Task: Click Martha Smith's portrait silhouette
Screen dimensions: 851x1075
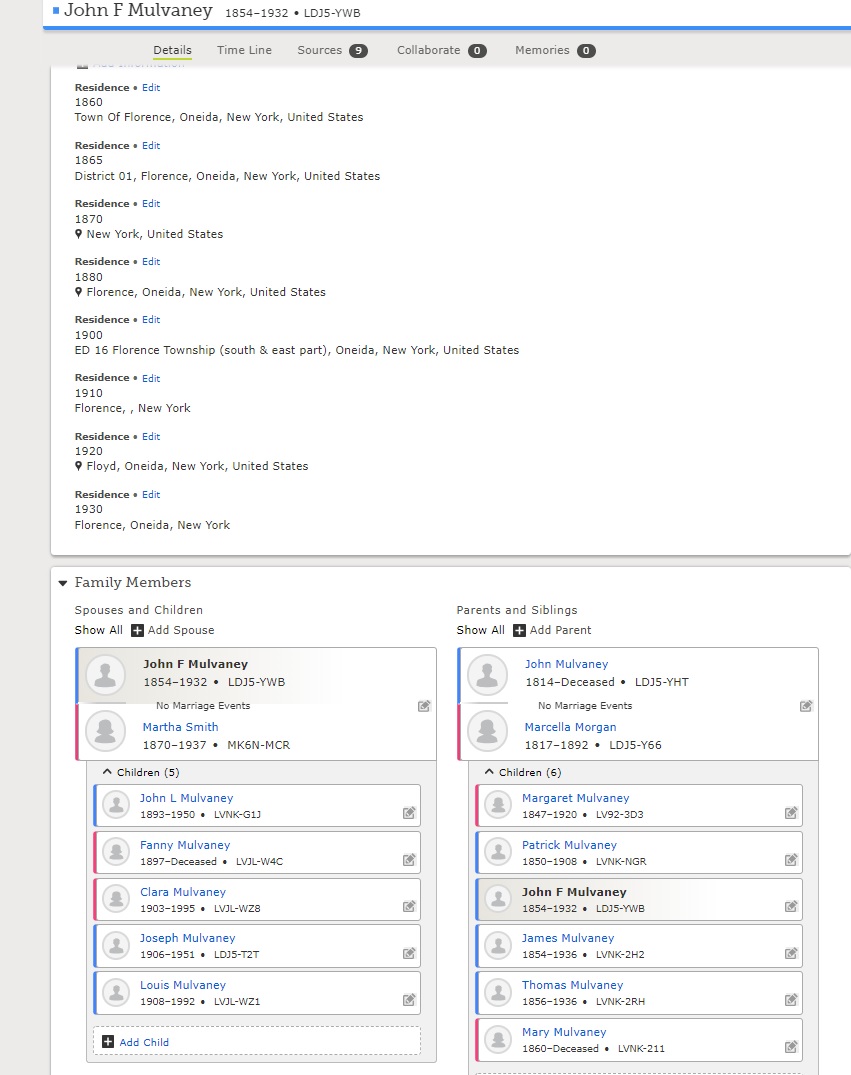Action: pyautogui.click(x=106, y=732)
